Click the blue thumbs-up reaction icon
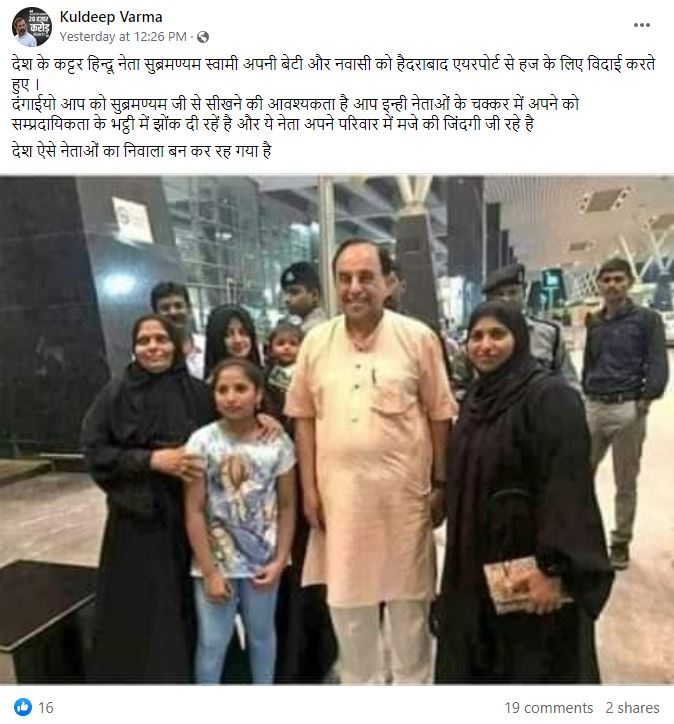This screenshot has height=724, width=674. click(x=23, y=707)
